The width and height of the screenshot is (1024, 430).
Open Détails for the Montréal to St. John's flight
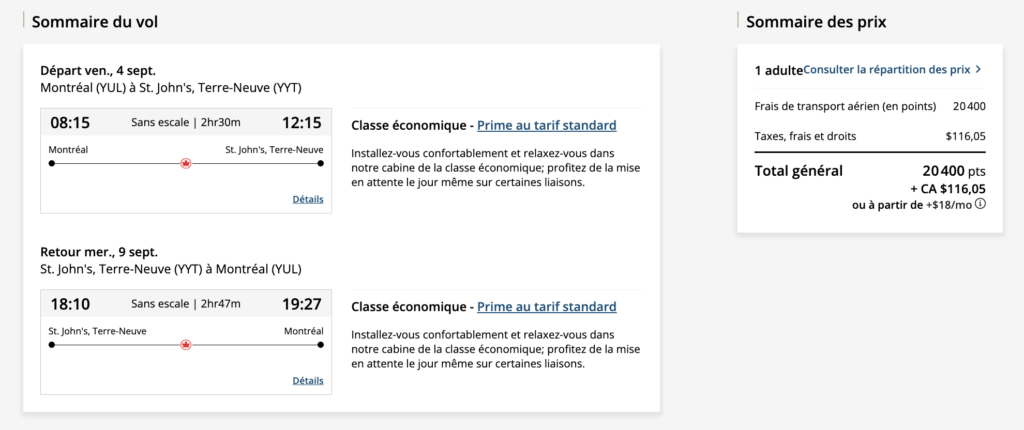(308, 199)
